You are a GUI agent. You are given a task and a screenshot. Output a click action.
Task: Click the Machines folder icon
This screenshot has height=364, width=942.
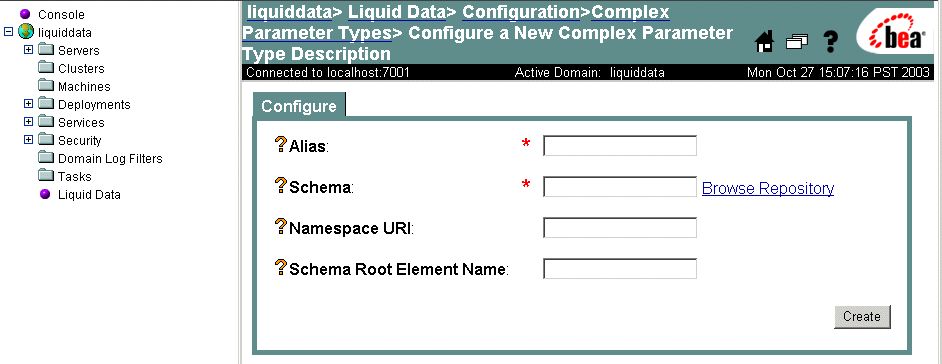coord(46,86)
